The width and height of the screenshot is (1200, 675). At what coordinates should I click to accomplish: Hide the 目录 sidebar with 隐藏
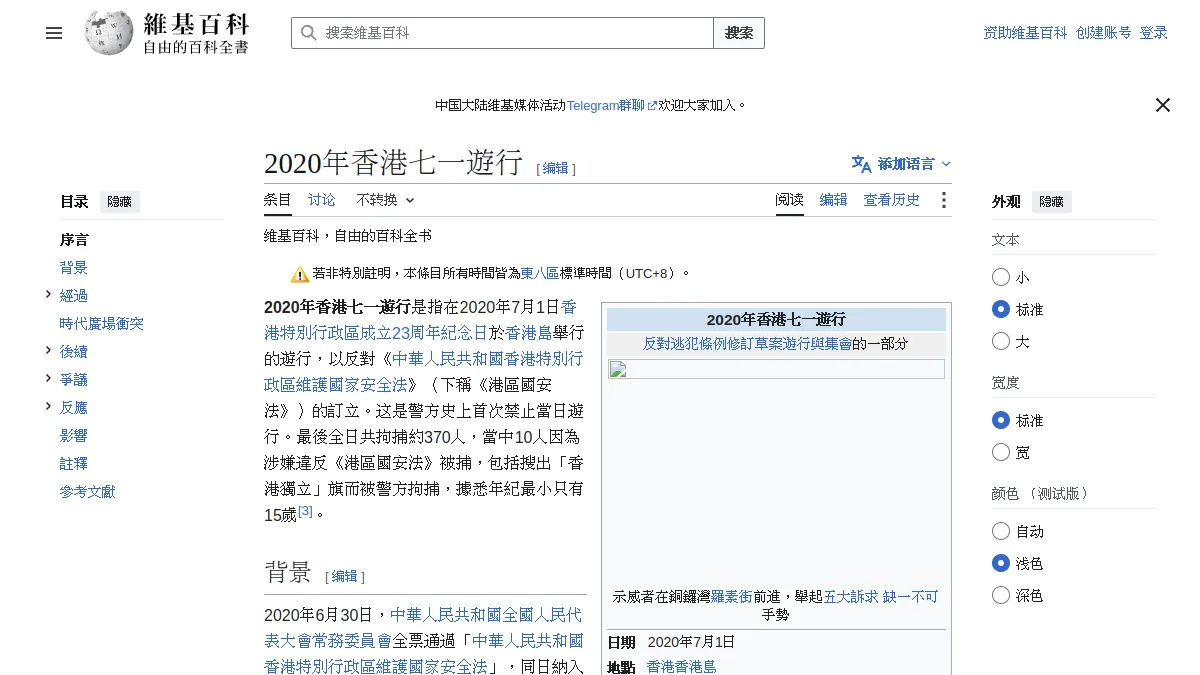(x=120, y=202)
